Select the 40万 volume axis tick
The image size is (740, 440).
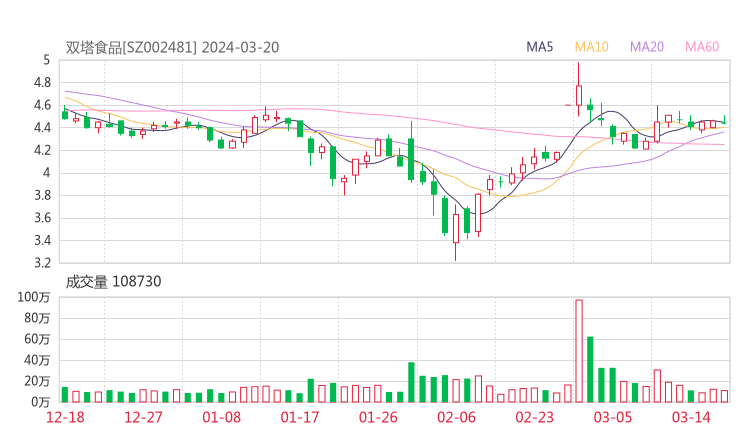pos(37,360)
